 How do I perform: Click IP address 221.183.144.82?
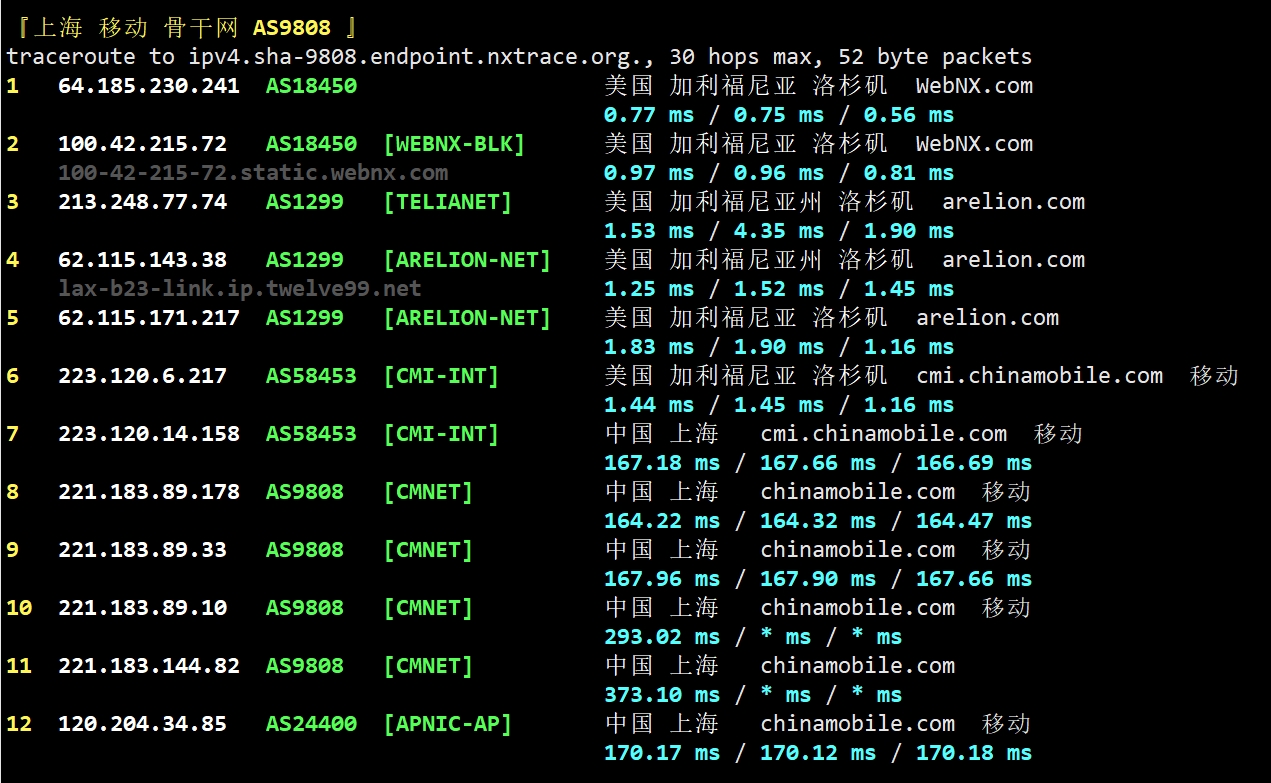coord(149,666)
